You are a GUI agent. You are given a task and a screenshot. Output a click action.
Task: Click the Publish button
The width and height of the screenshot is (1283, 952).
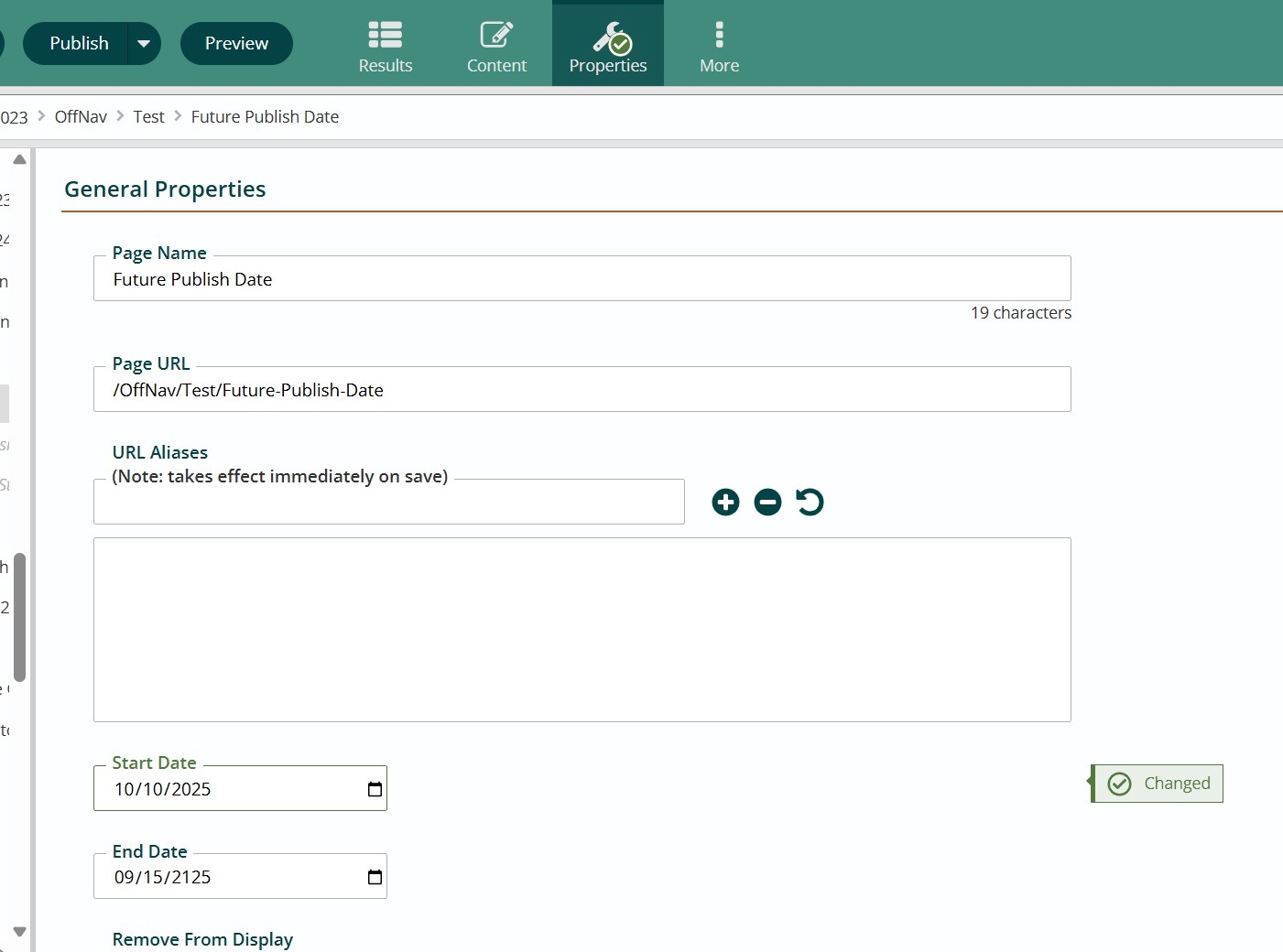coord(78,42)
